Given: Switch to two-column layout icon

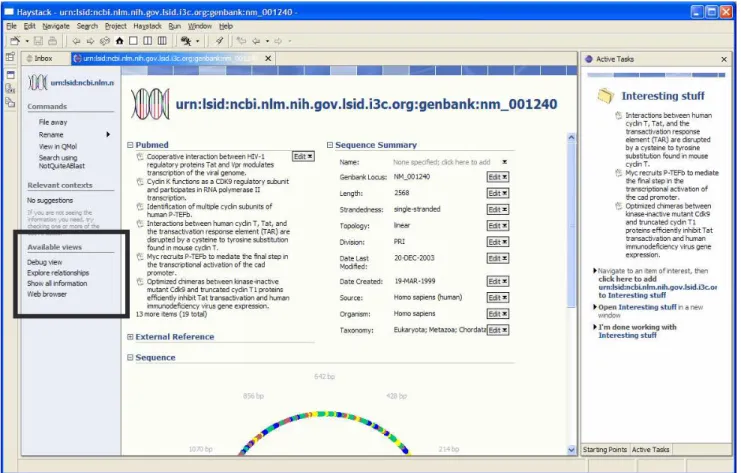Looking at the screenshot, I should click(148, 41).
